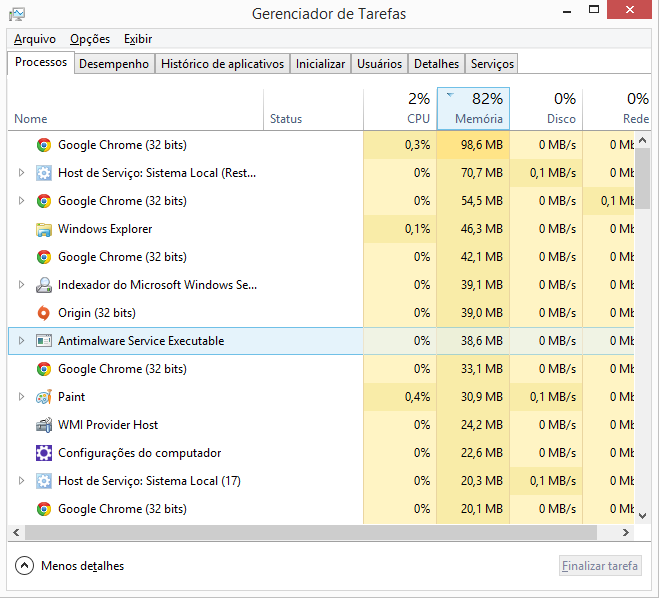Image resolution: width=659 pixels, height=598 pixels.
Task: Expand Host de Serviço: Sistema Local (17)
Action: tap(21, 481)
